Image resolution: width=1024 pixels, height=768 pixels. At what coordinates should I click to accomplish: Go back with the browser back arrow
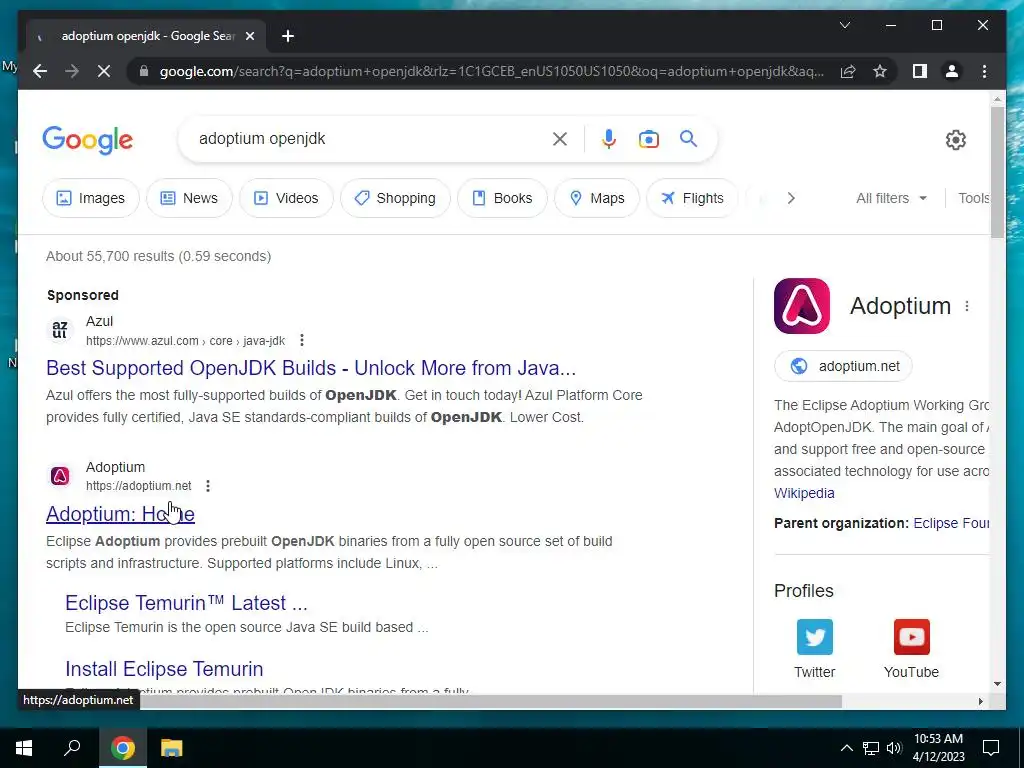[40, 71]
